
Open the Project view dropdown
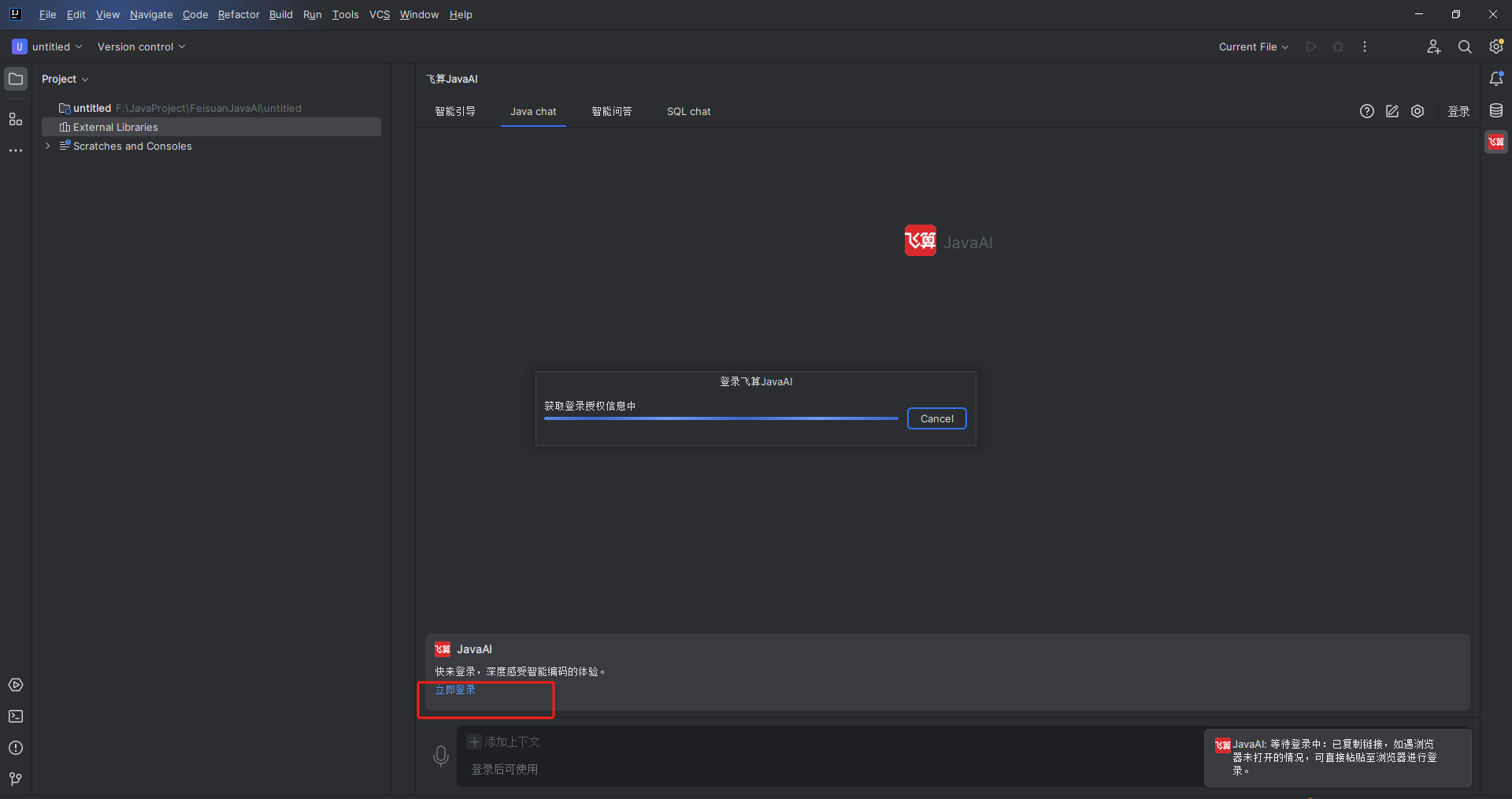click(65, 79)
